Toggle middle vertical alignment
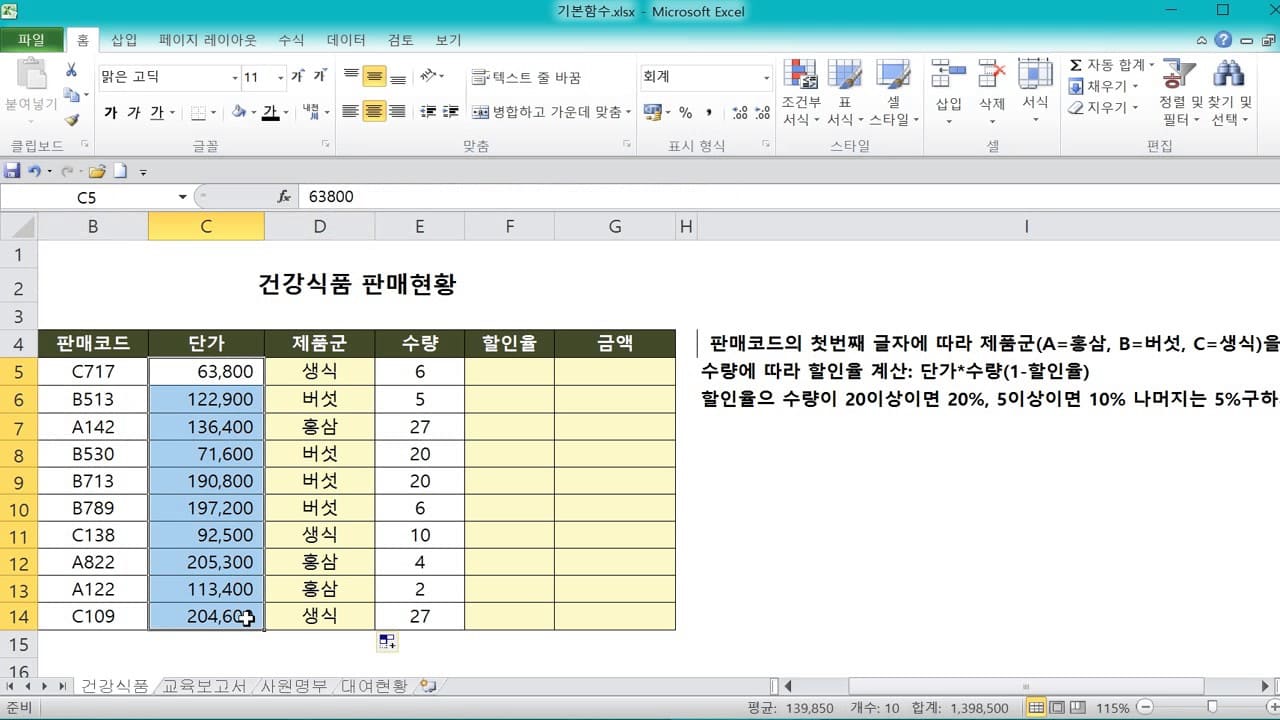This screenshot has height=720, width=1280. (374, 76)
